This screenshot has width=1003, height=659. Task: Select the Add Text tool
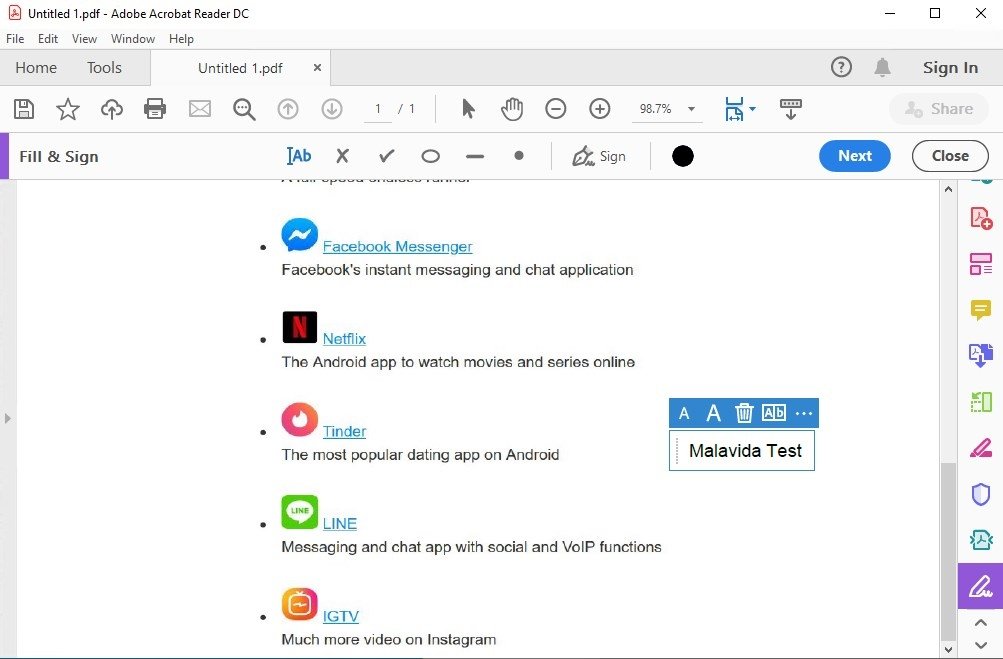click(x=299, y=156)
